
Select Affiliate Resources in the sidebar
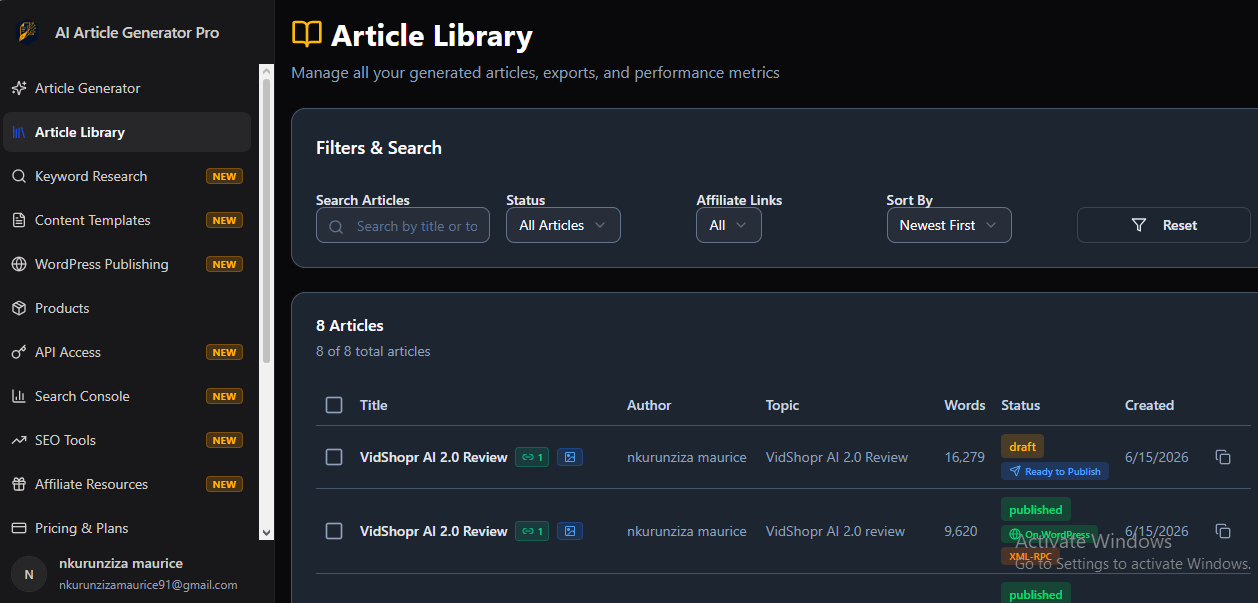pos(127,484)
